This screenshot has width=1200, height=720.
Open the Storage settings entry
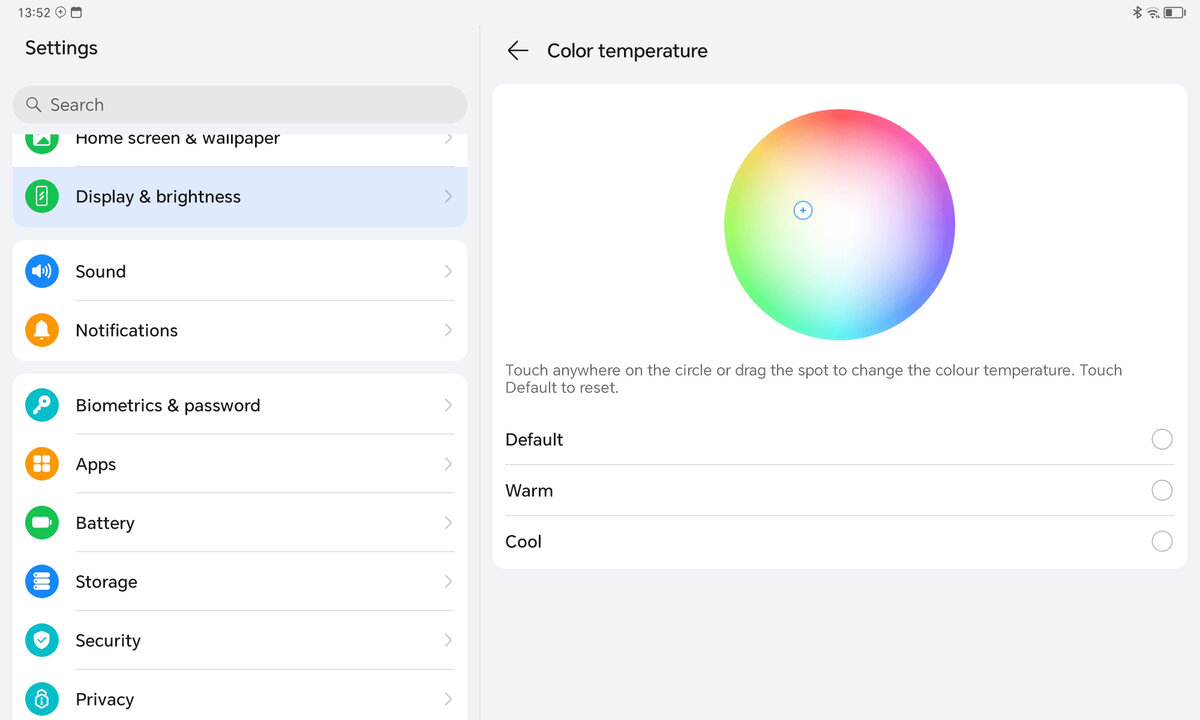pyautogui.click(x=106, y=582)
